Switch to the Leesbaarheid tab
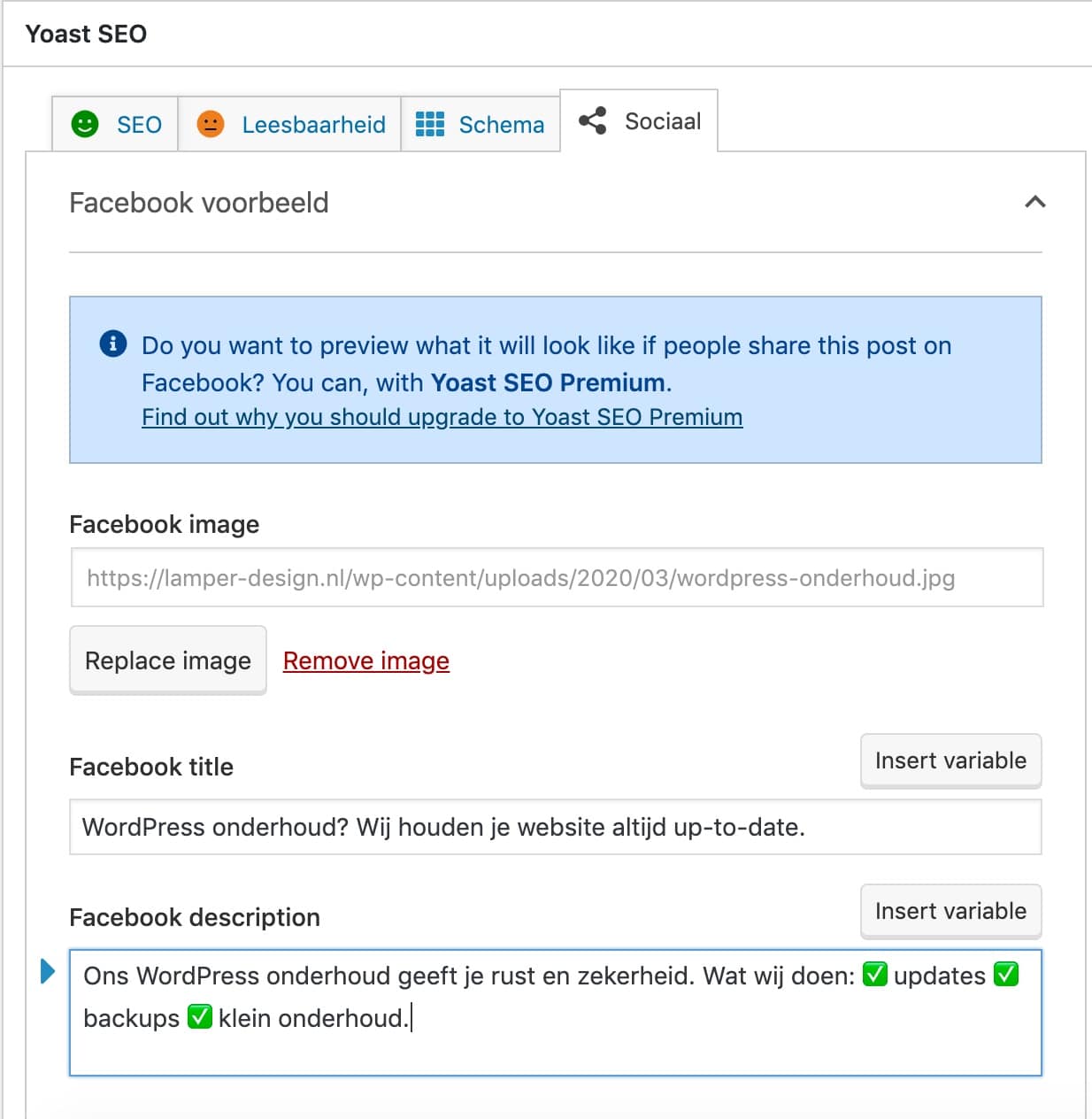The height and width of the screenshot is (1119, 1092). (x=289, y=124)
